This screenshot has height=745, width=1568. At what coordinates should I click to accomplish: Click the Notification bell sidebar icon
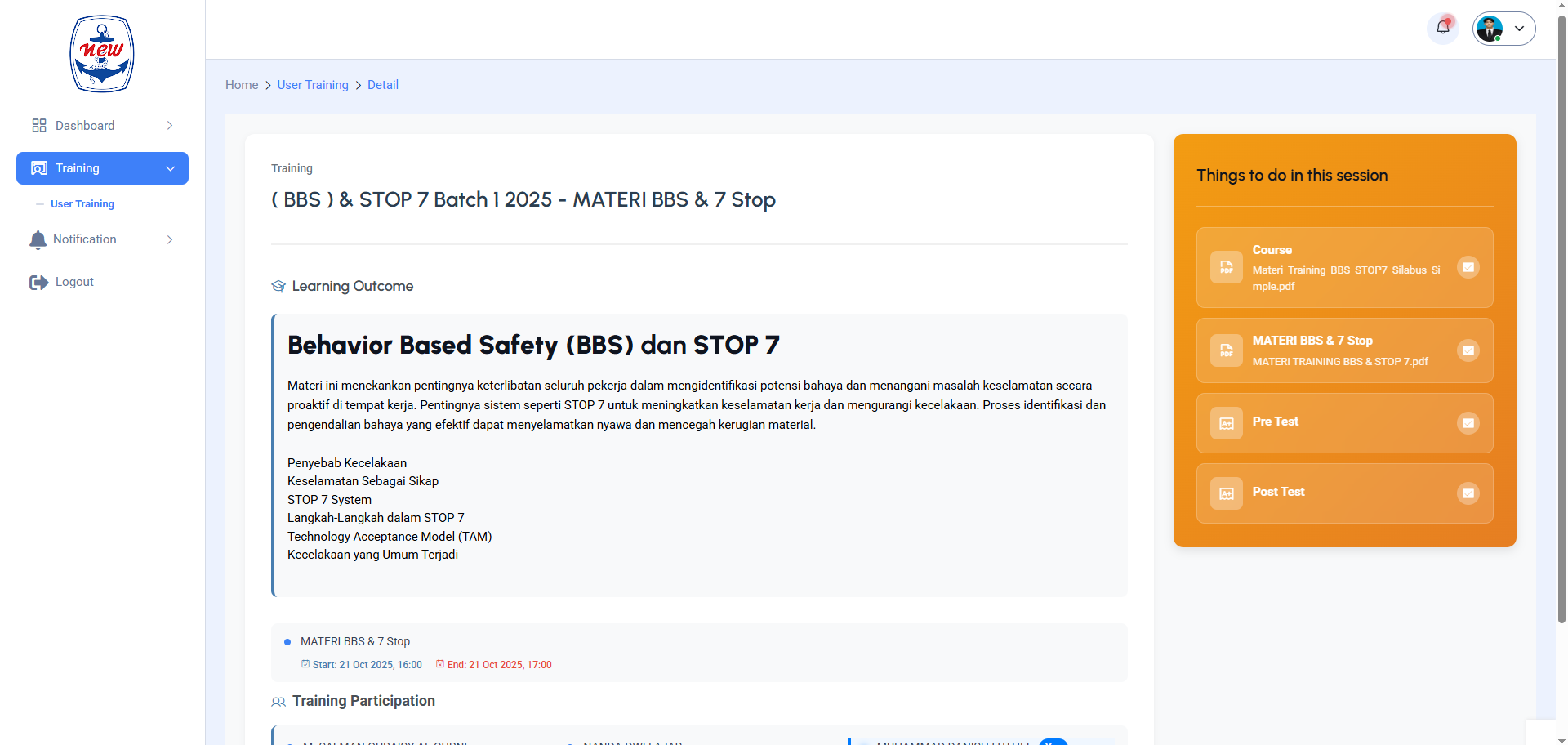(x=38, y=239)
